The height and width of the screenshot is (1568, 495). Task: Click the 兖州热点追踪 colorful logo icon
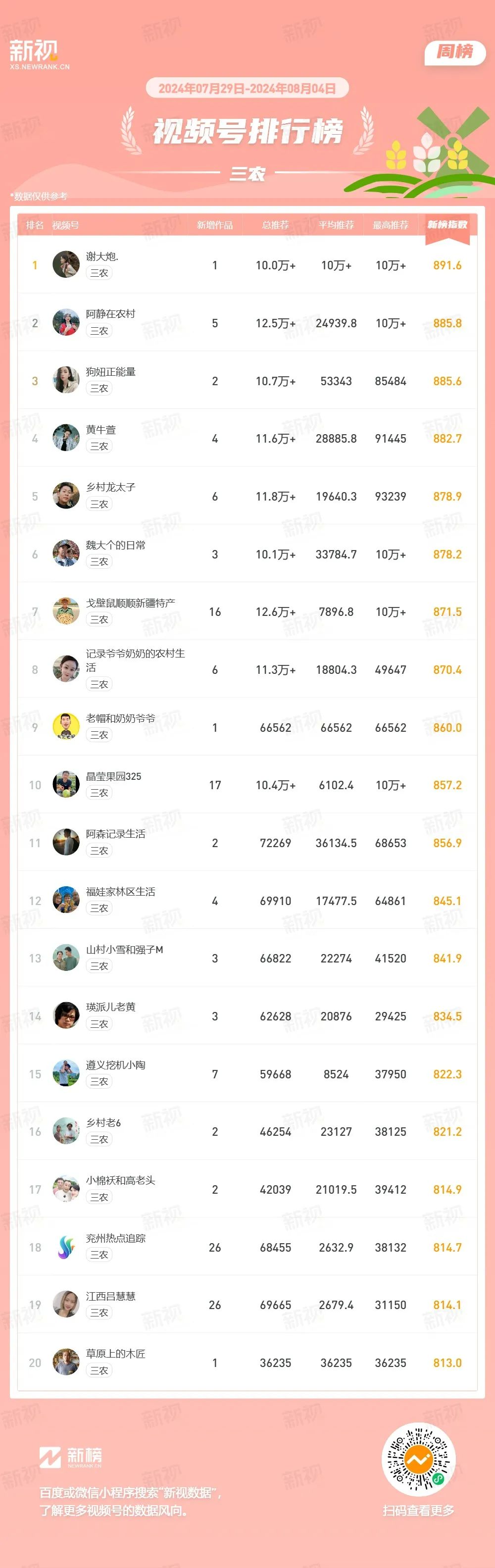point(66,1247)
